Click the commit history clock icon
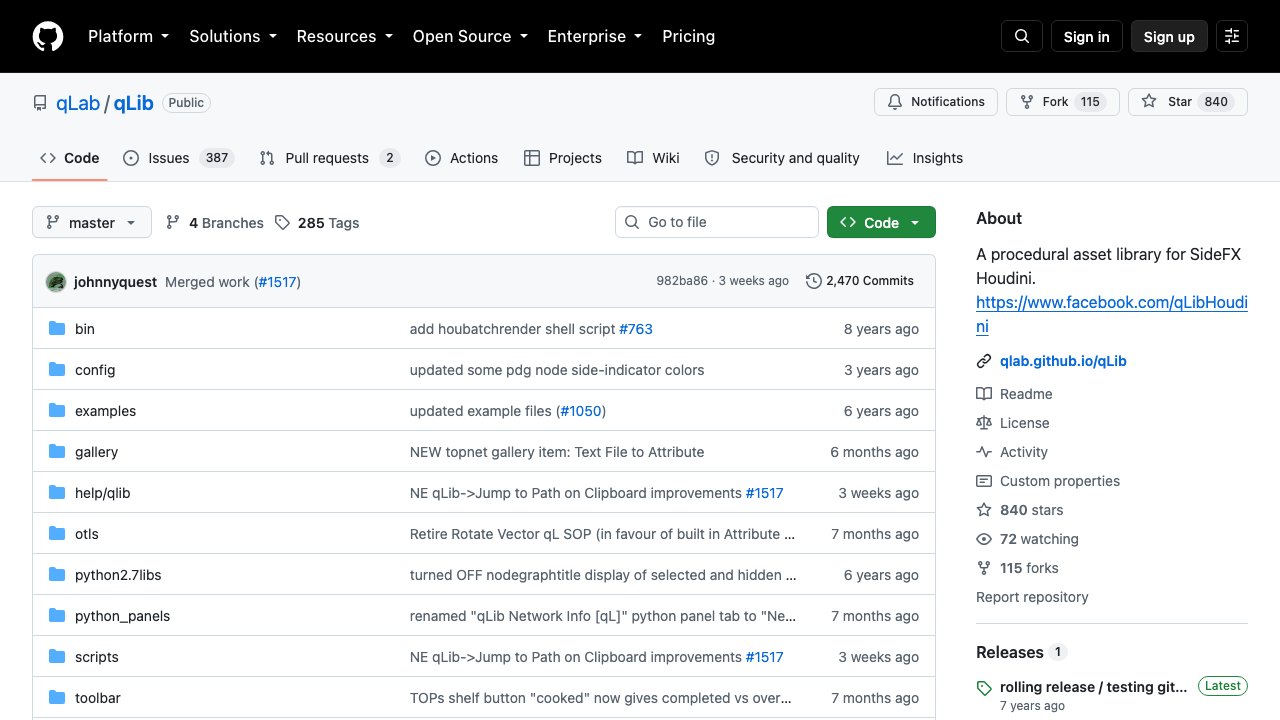The height and width of the screenshot is (720, 1280). point(814,281)
